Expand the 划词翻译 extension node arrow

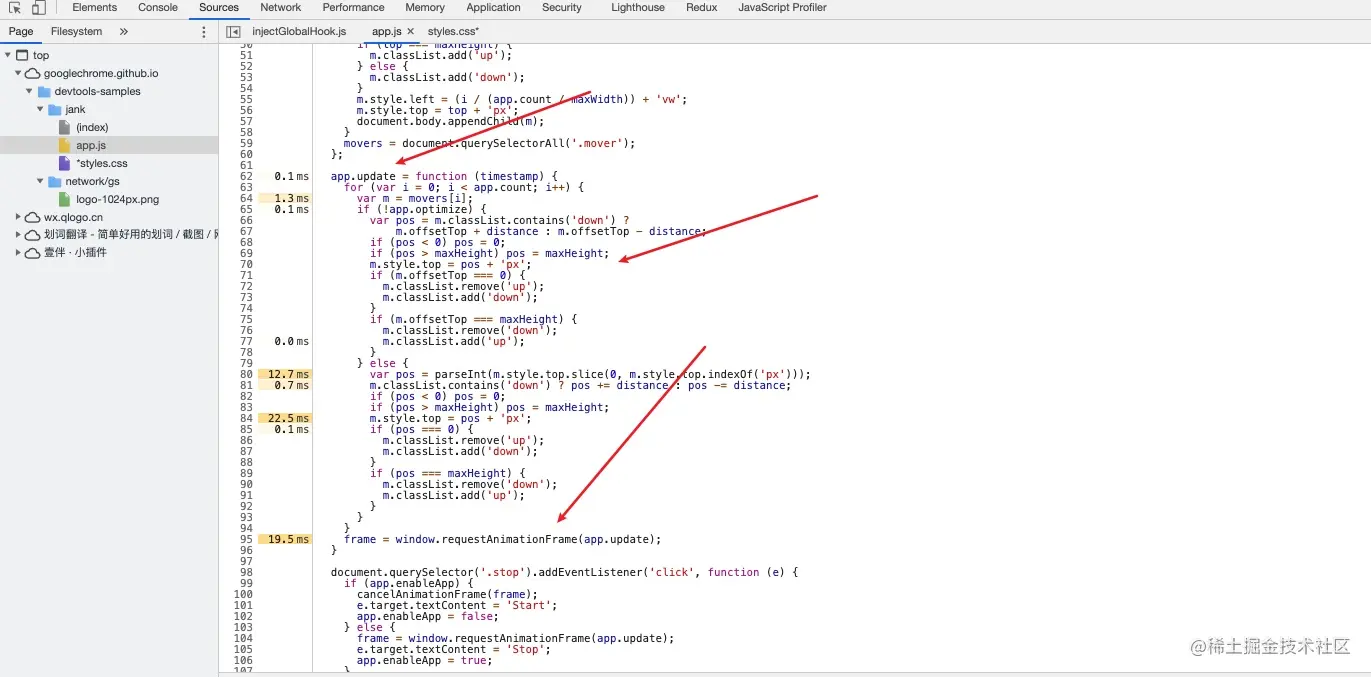coord(19,235)
